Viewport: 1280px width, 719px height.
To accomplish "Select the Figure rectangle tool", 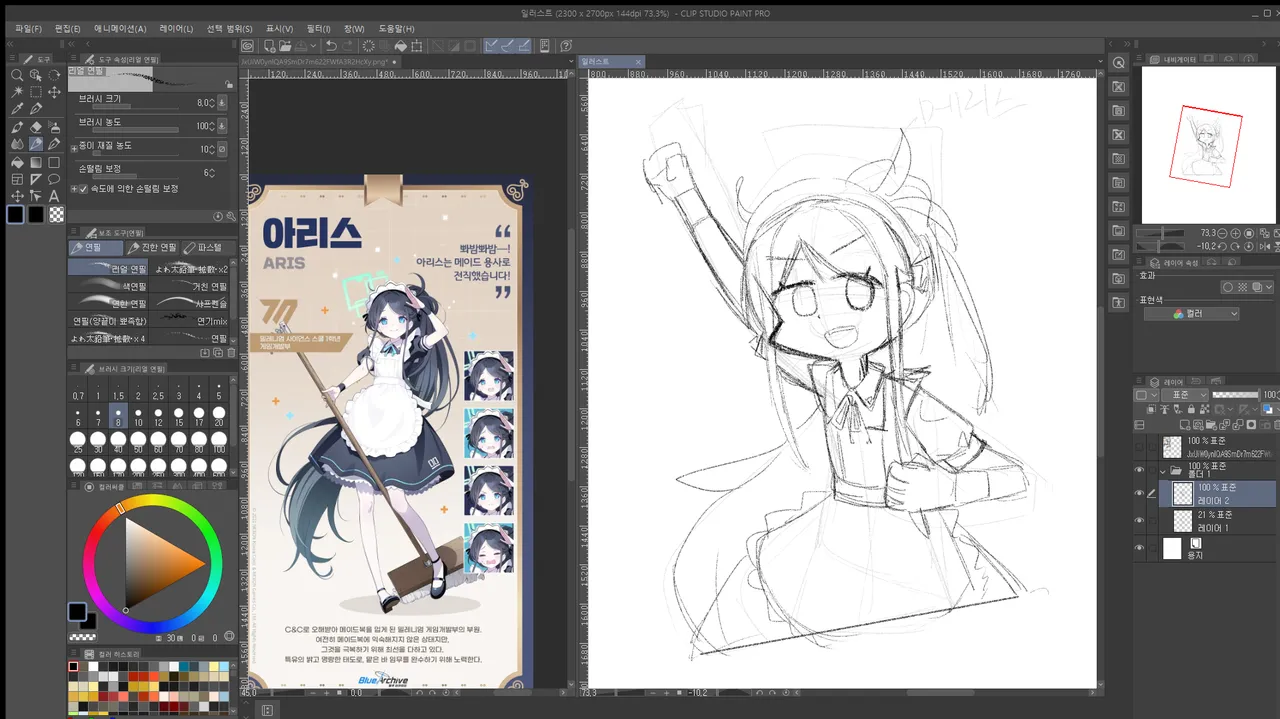I will point(54,162).
